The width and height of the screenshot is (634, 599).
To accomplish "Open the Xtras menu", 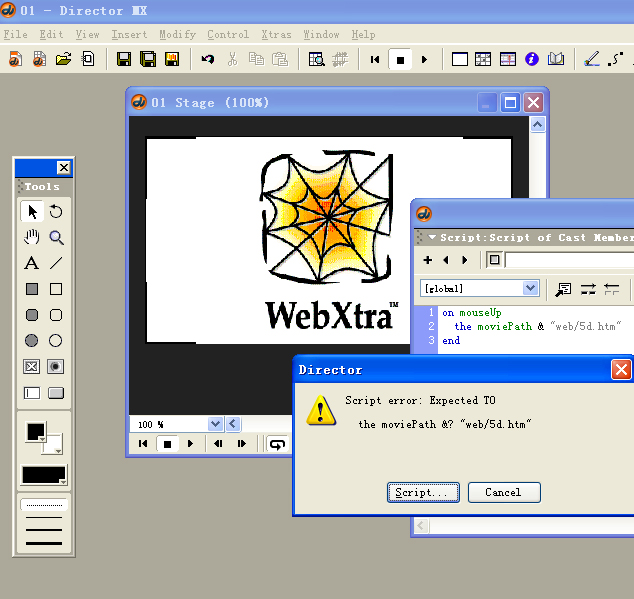I will 276,34.
